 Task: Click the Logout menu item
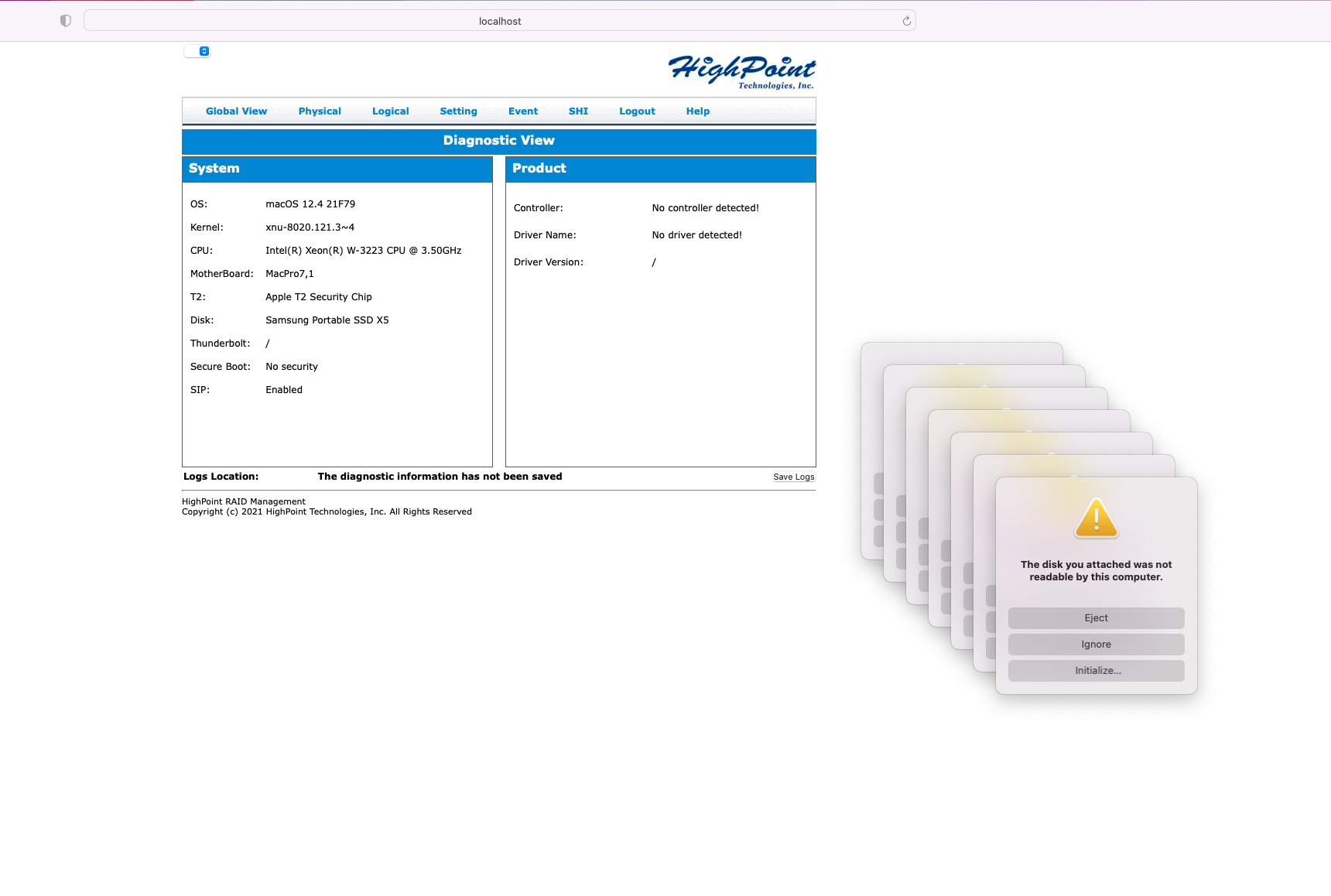click(x=637, y=111)
